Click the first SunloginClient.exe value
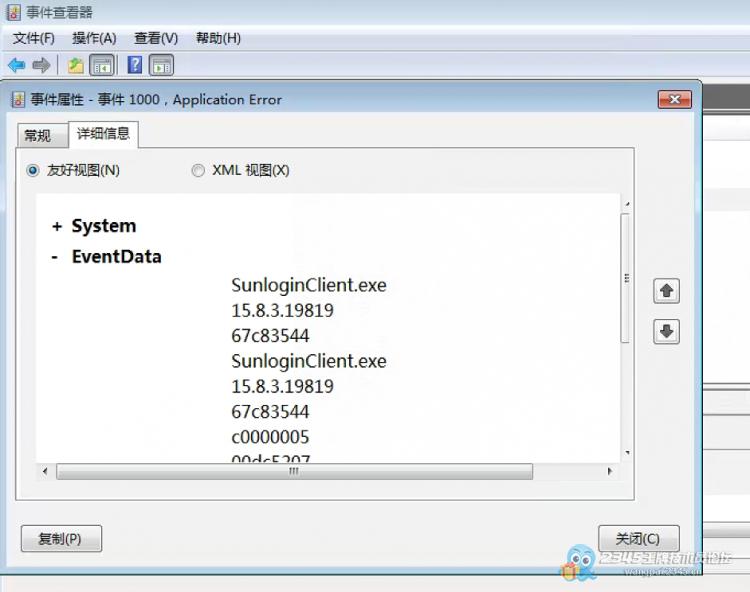This screenshot has height=592, width=750. coord(309,285)
